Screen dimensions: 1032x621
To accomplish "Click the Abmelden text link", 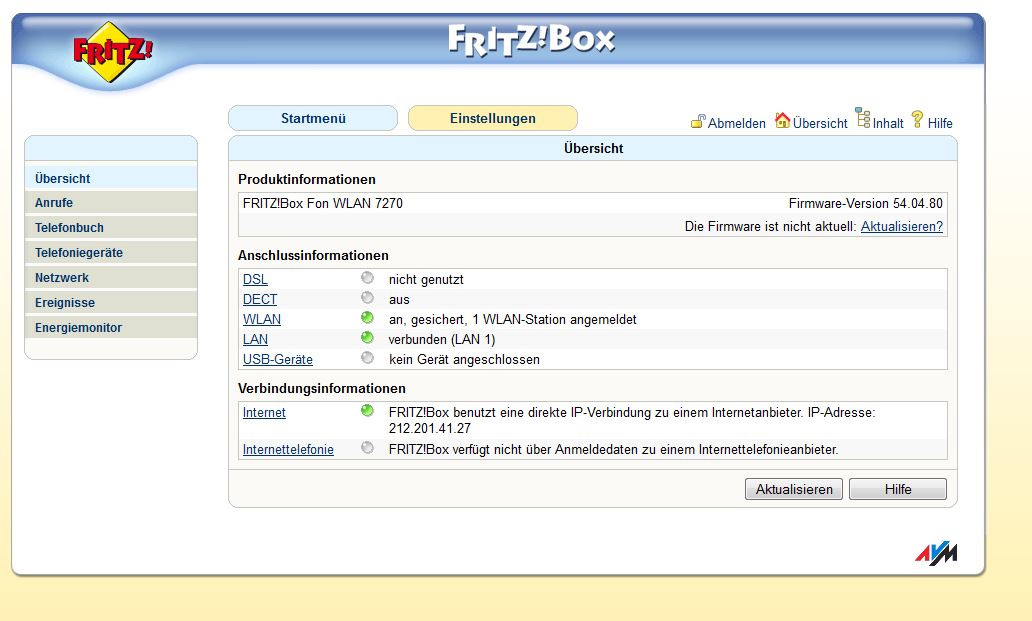I will click(x=736, y=123).
